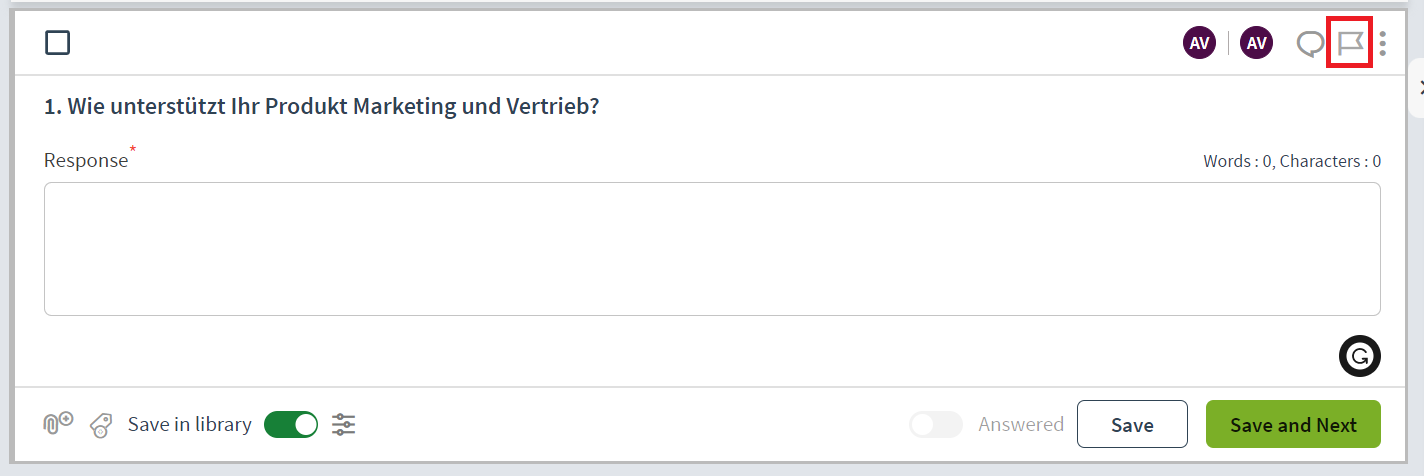Open the tag icon to add tags
Viewport: 1424px width, 476px height.
pyautogui.click(x=100, y=425)
